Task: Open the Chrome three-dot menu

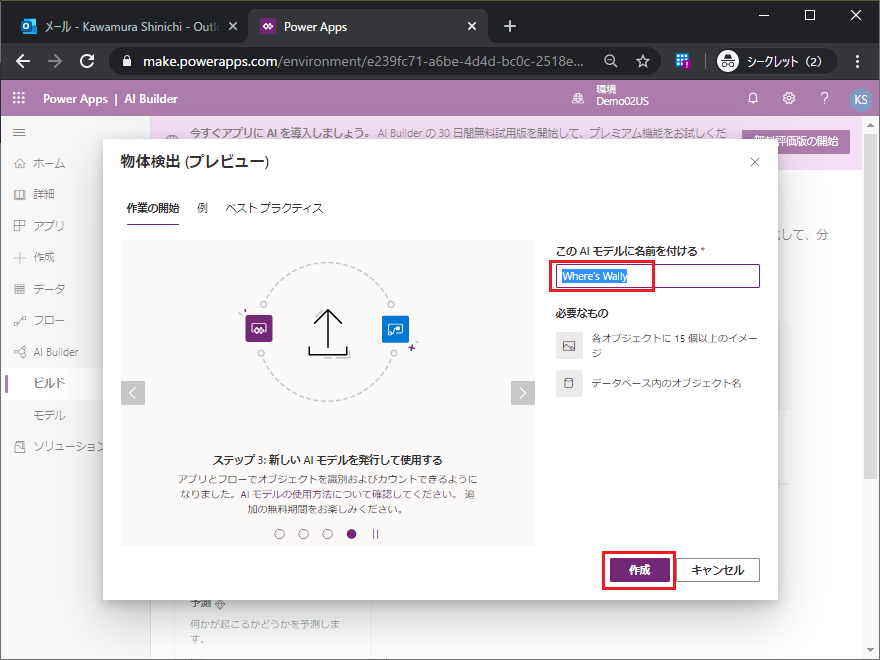Action: (x=857, y=61)
